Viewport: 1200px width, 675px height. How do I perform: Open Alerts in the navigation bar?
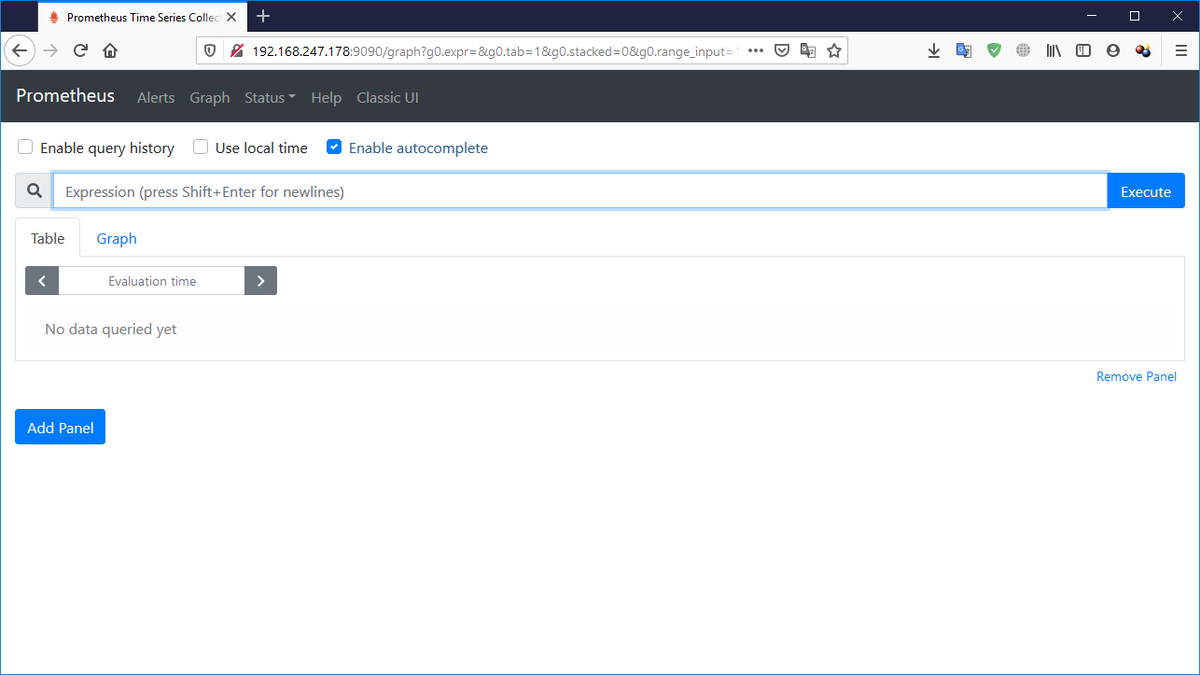pyautogui.click(x=156, y=97)
